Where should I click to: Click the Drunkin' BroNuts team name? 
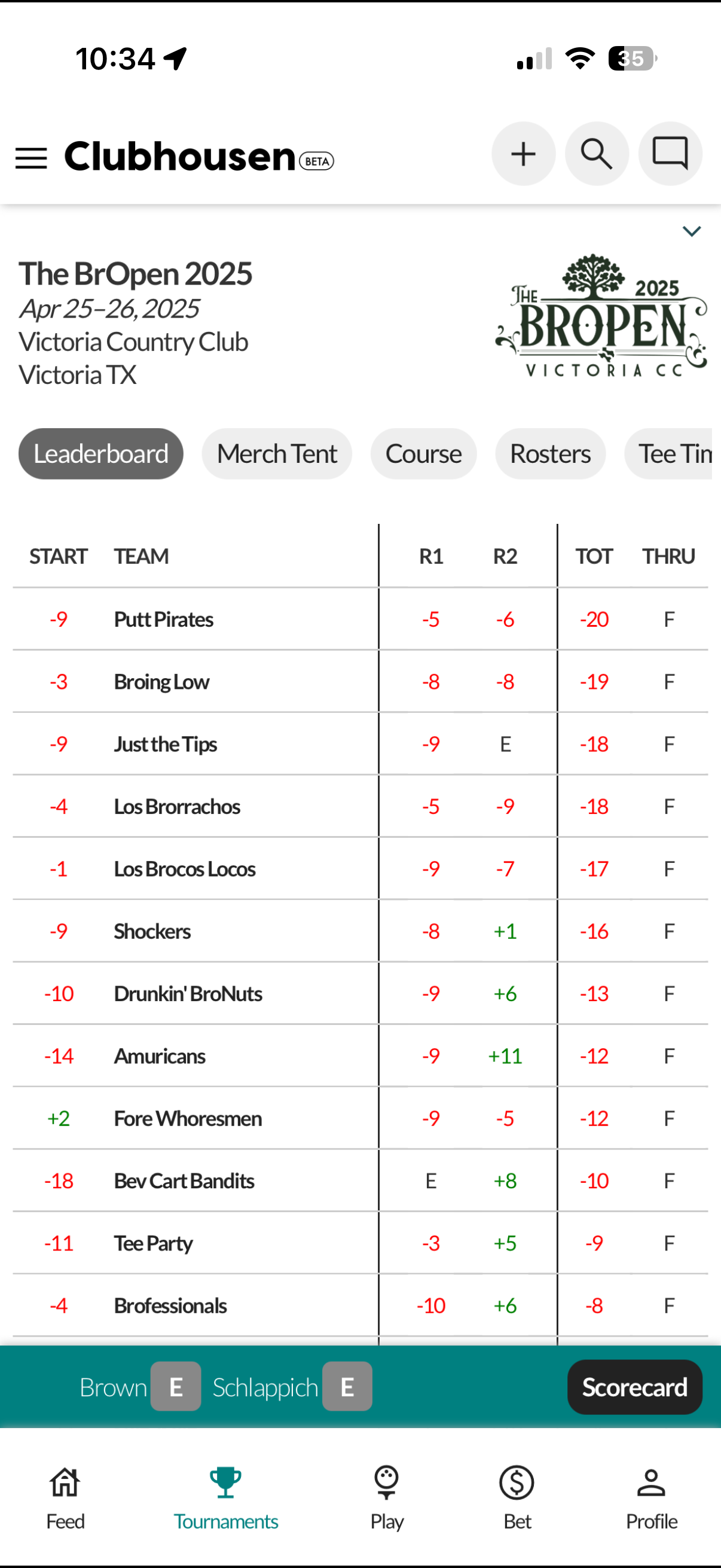(x=188, y=994)
